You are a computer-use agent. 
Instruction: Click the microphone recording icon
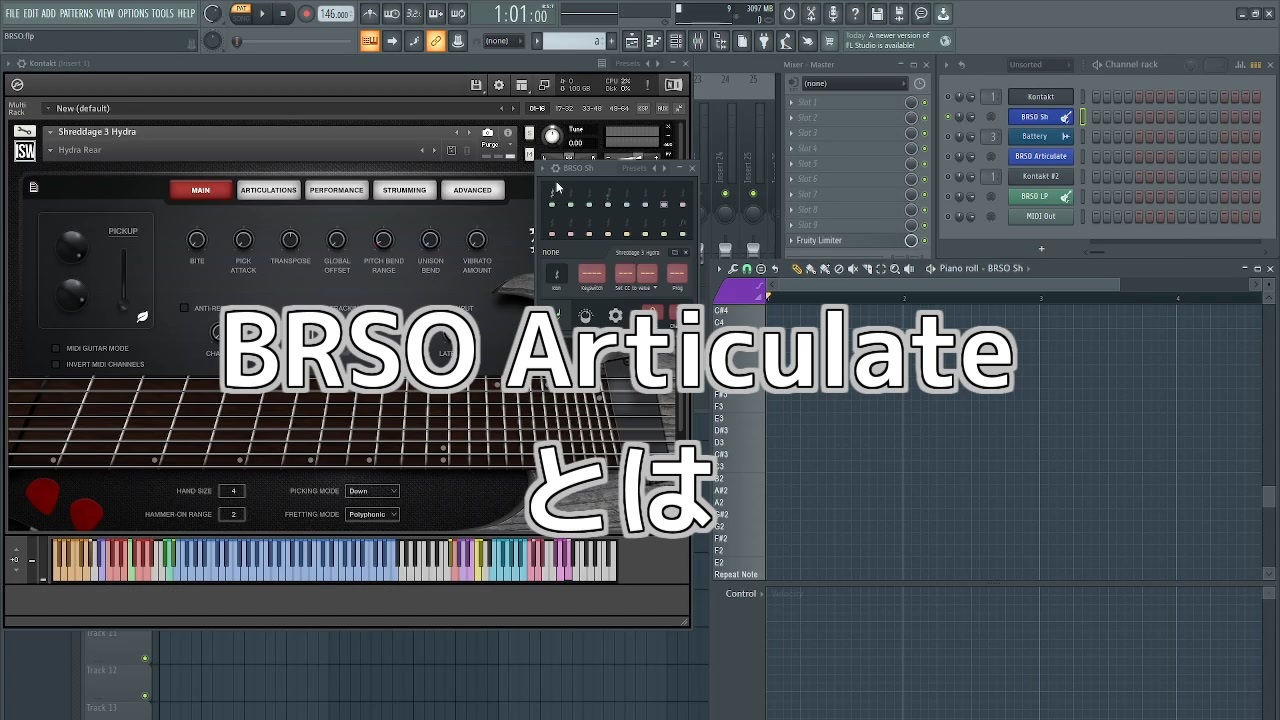[833, 14]
